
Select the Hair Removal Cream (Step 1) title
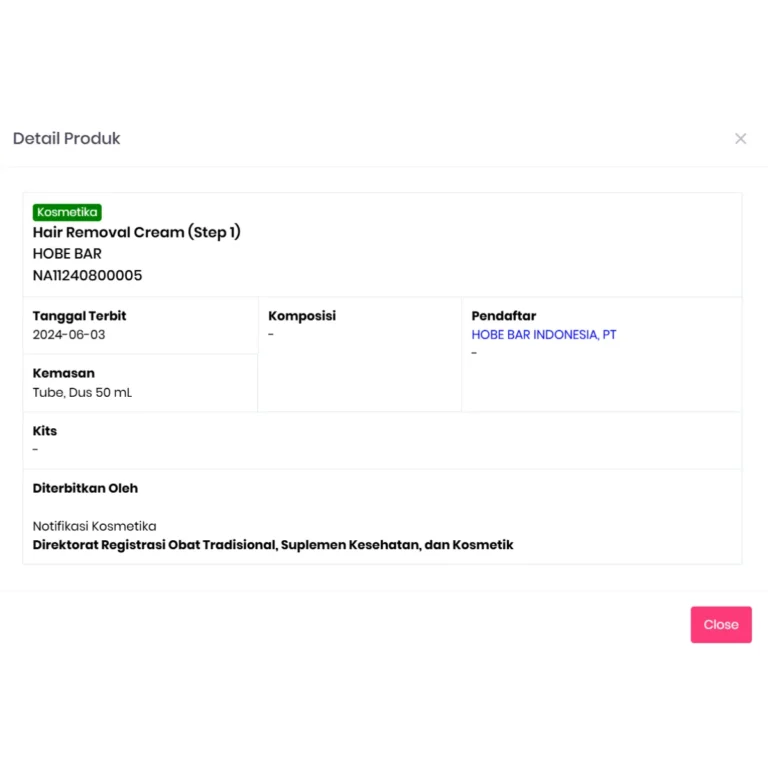(x=137, y=232)
